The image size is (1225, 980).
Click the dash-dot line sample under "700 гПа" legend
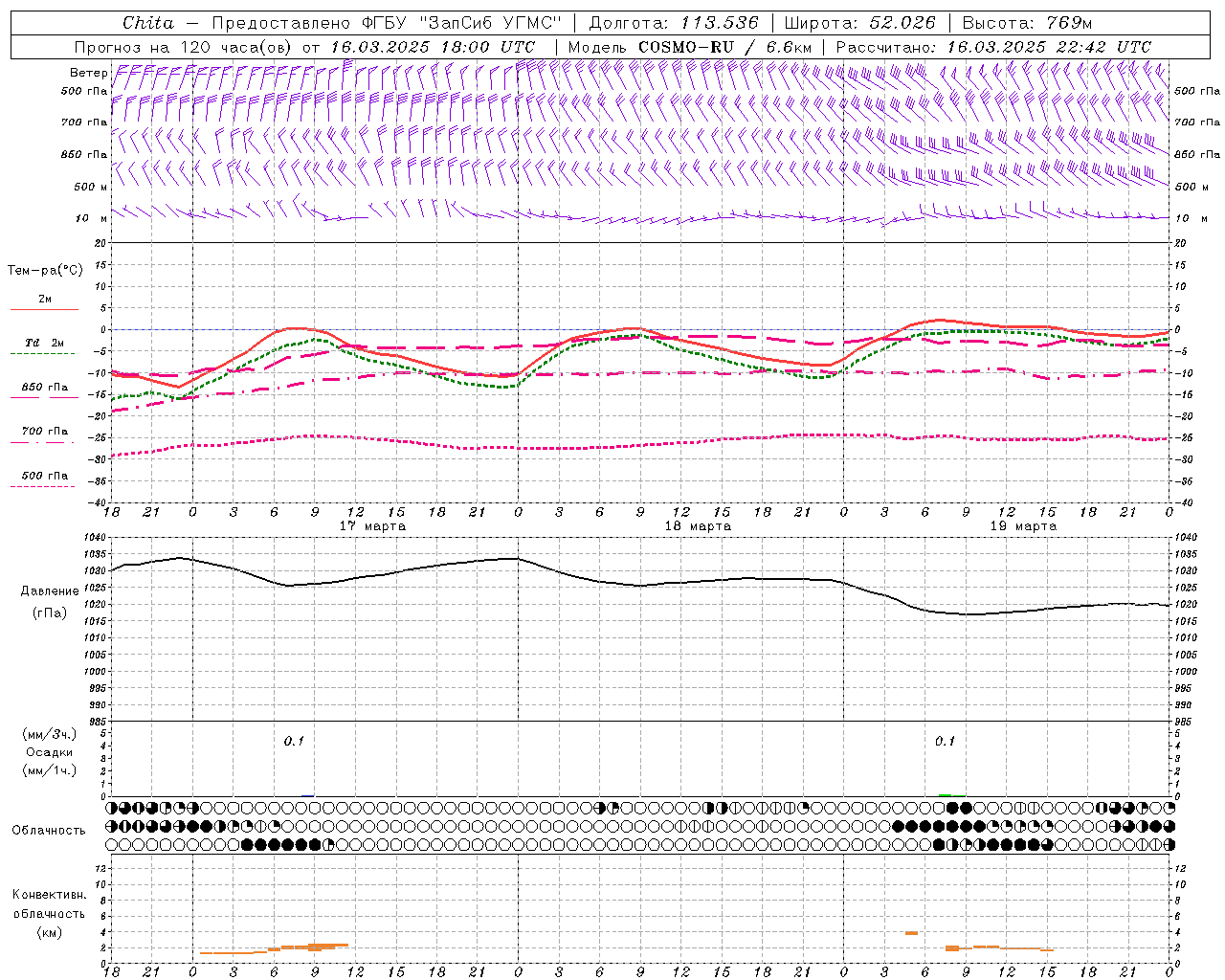click(x=43, y=442)
